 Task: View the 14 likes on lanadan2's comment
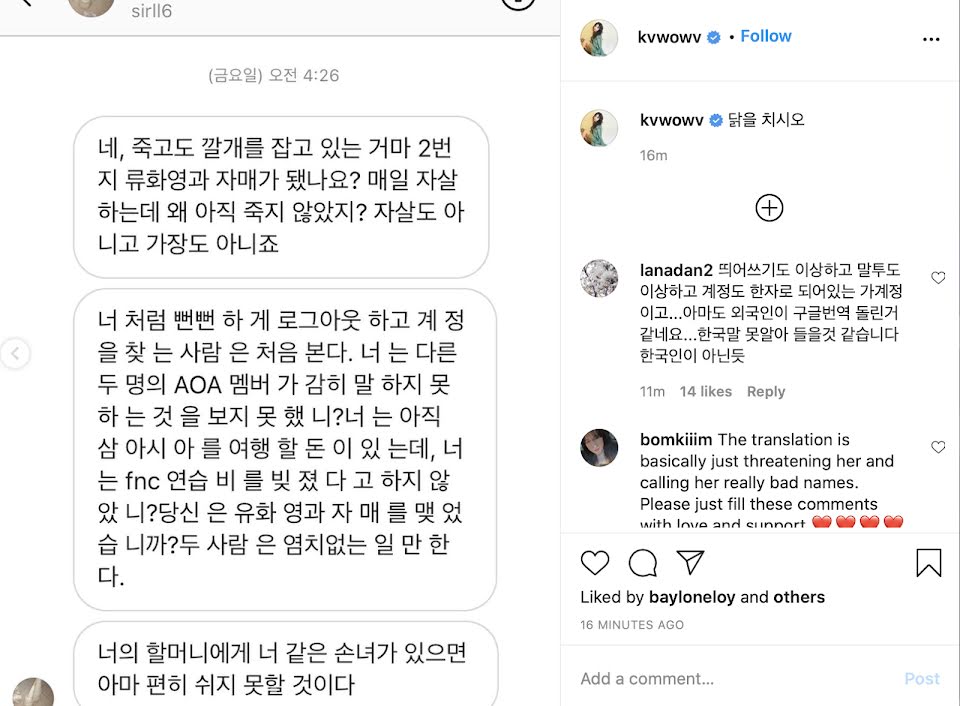click(705, 391)
